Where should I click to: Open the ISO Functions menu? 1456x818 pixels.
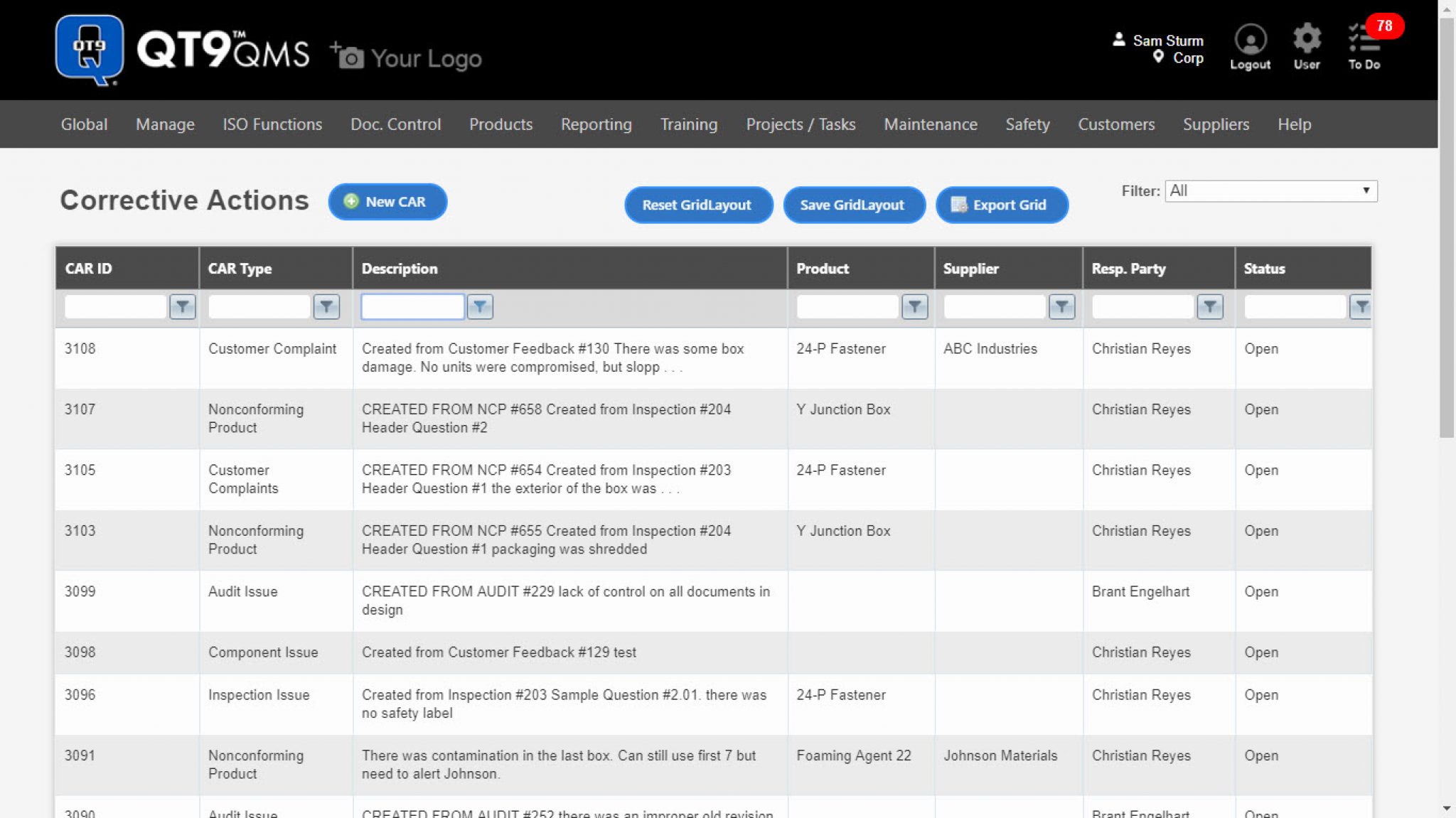pos(272,124)
